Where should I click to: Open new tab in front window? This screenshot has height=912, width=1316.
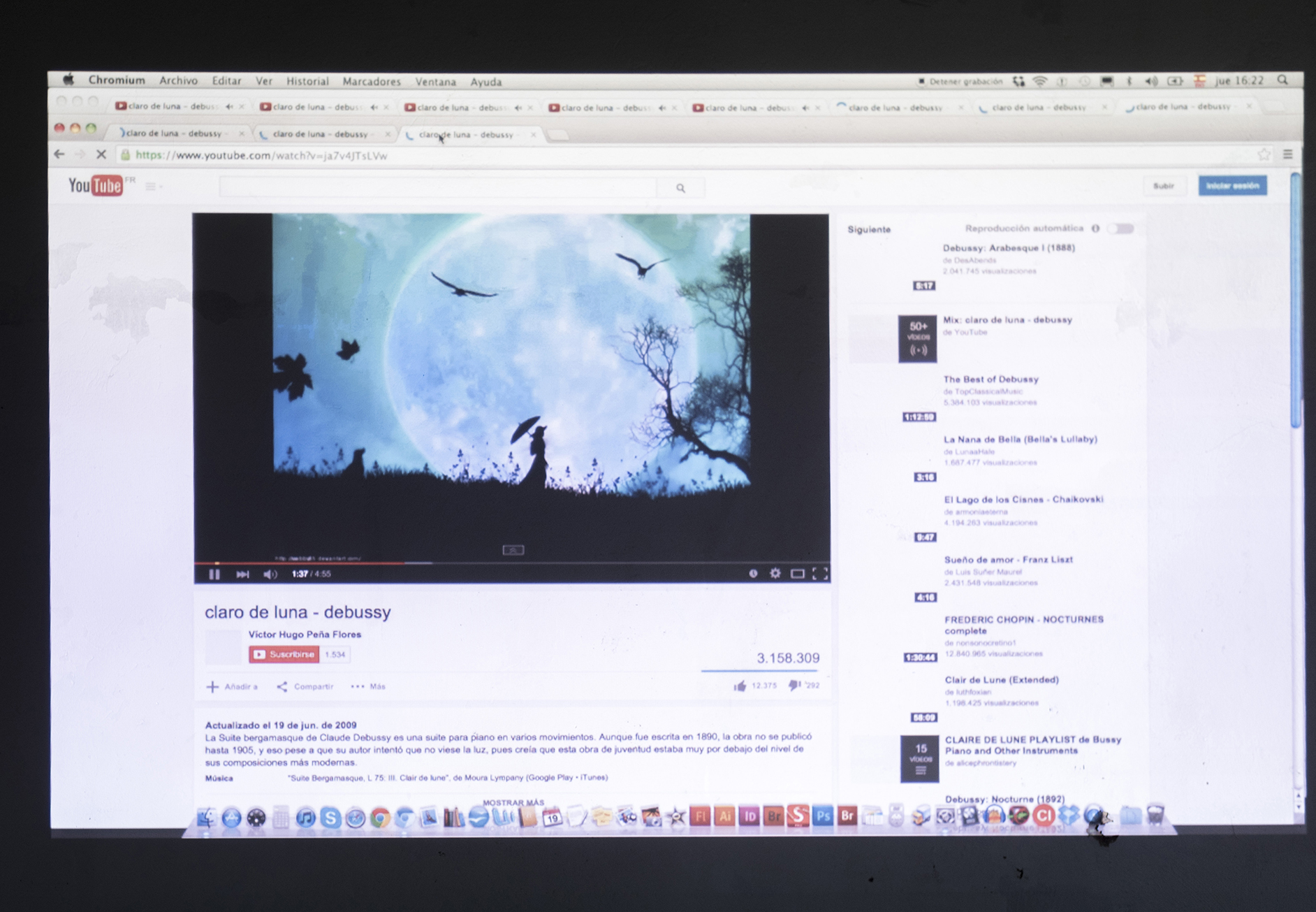pos(557,136)
